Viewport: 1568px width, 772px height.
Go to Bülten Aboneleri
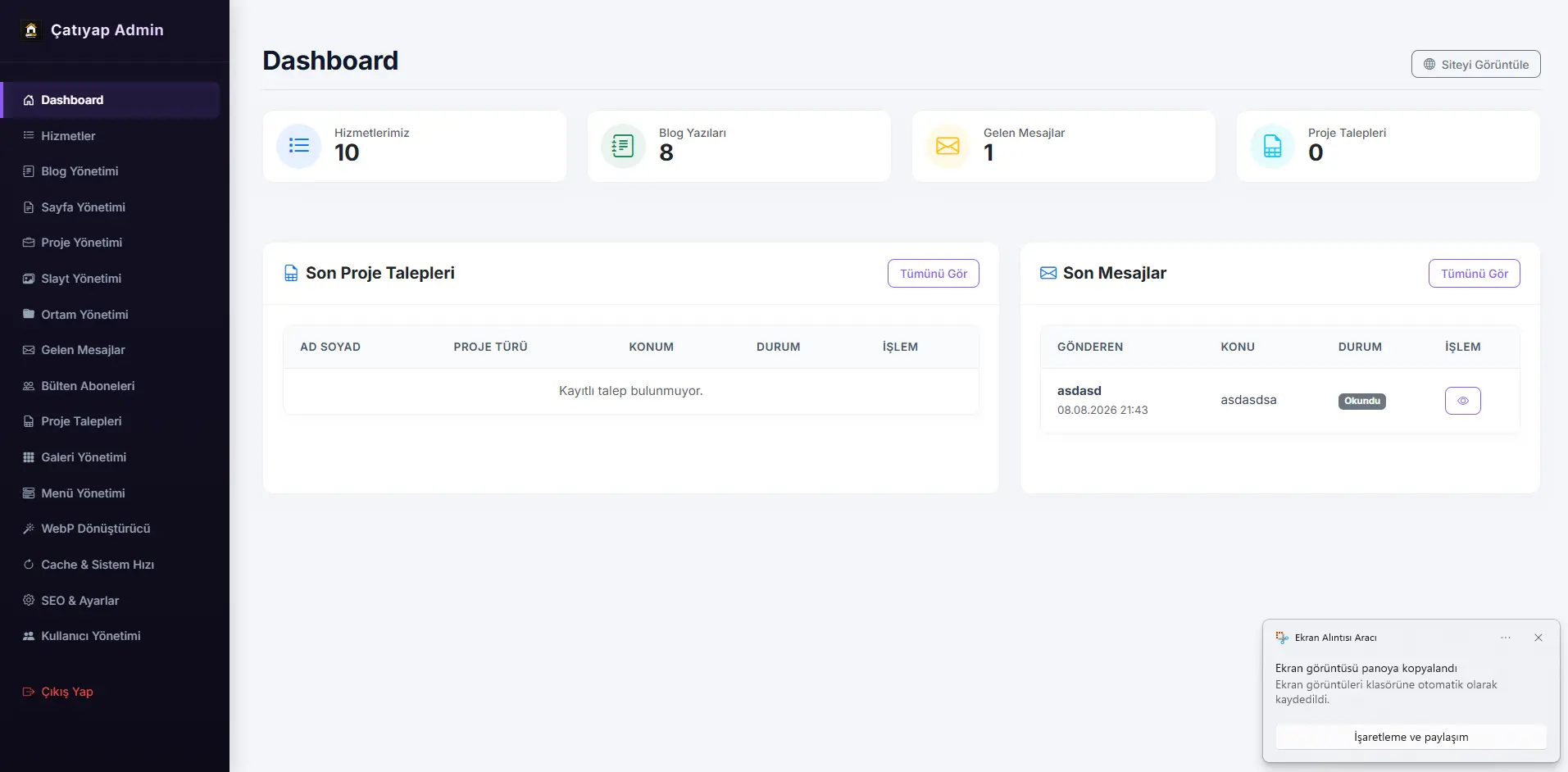[x=111, y=386]
